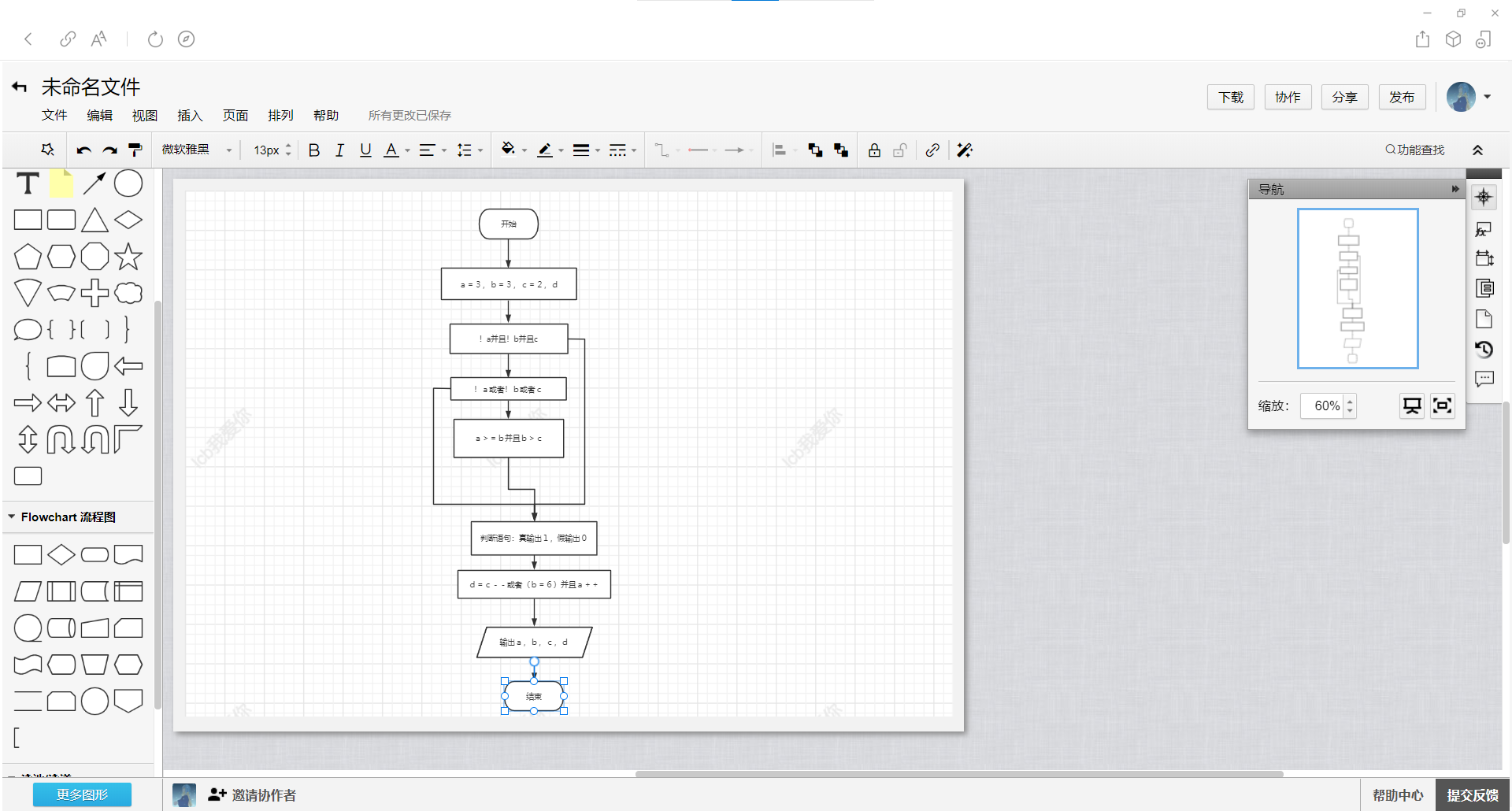This screenshot has width=1512, height=811.
Task: Open the fill color picker
Action: (513, 150)
